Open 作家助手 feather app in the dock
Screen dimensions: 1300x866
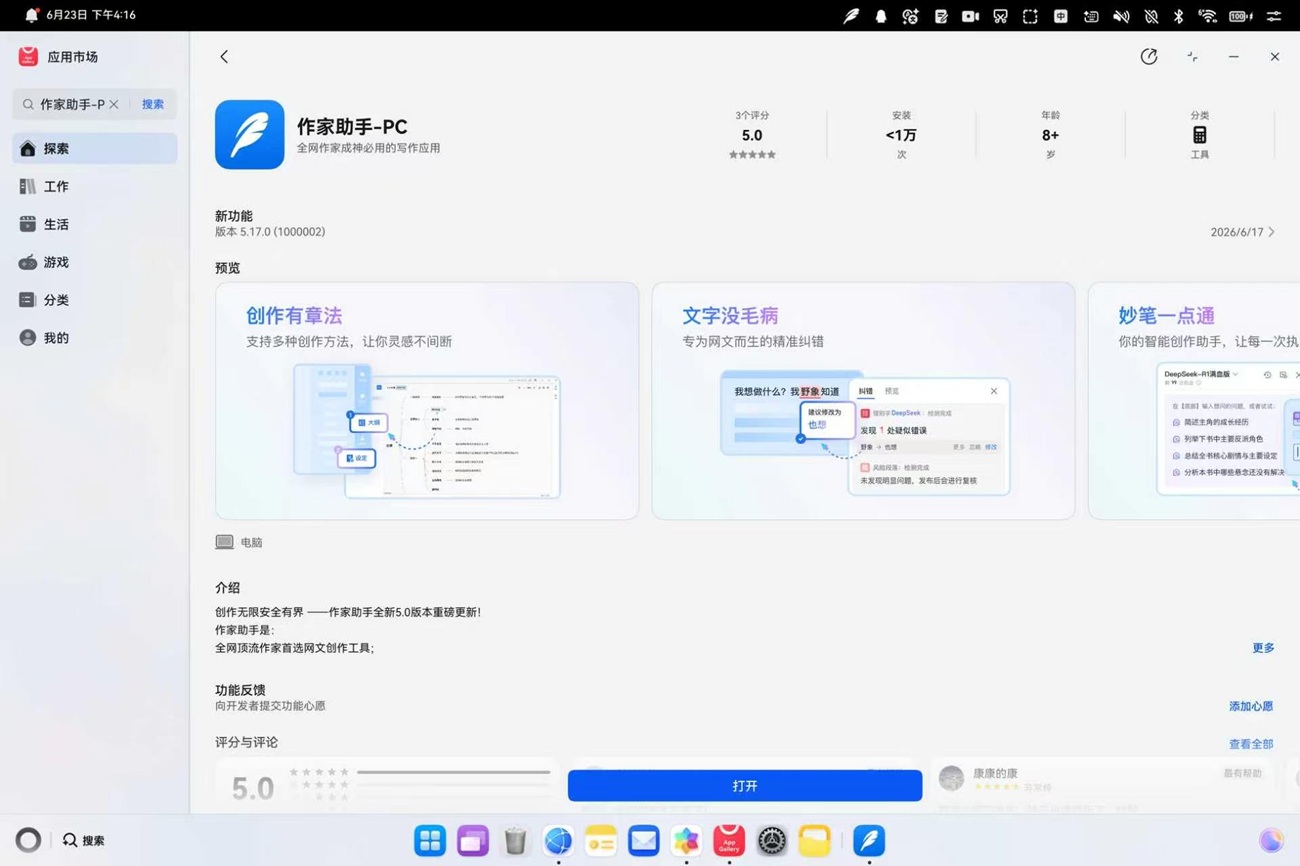869,841
